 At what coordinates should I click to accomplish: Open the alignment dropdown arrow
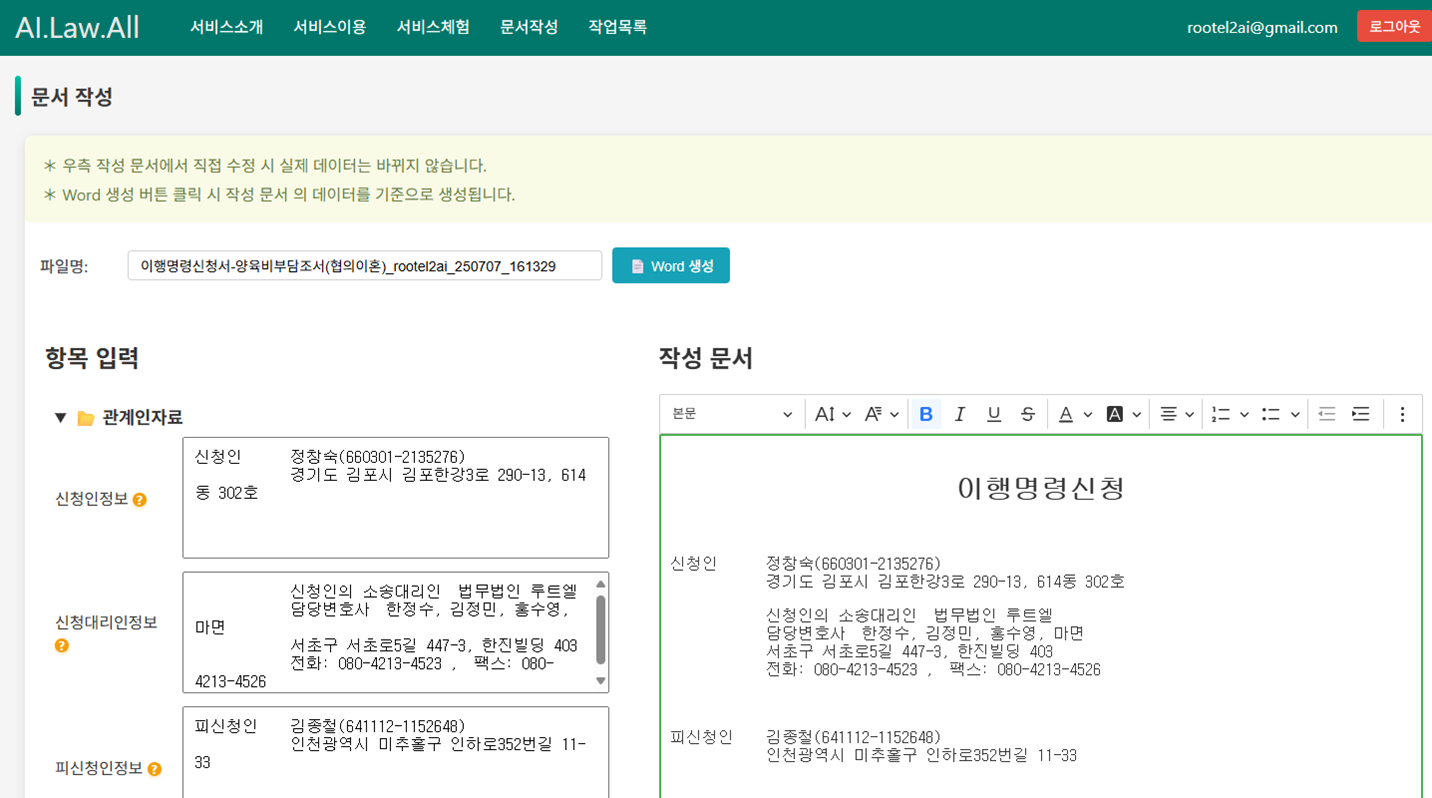1189,415
